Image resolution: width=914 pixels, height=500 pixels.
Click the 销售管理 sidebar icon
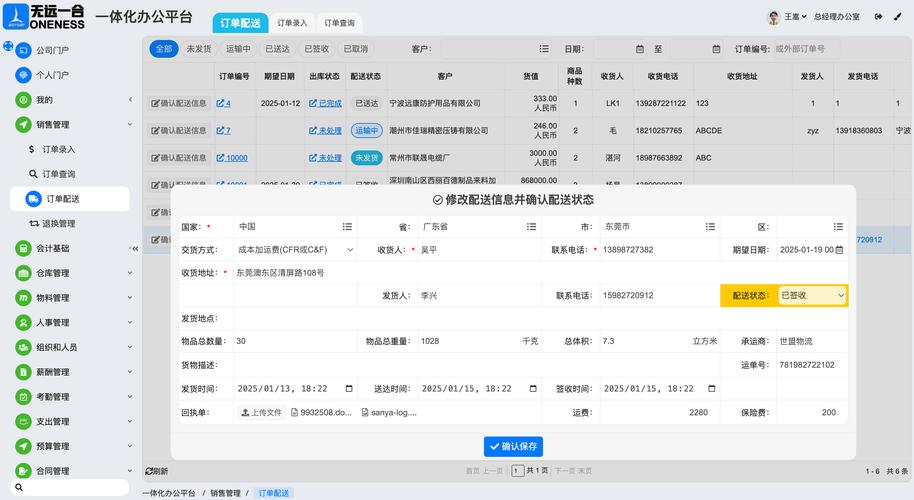click(23, 124)
